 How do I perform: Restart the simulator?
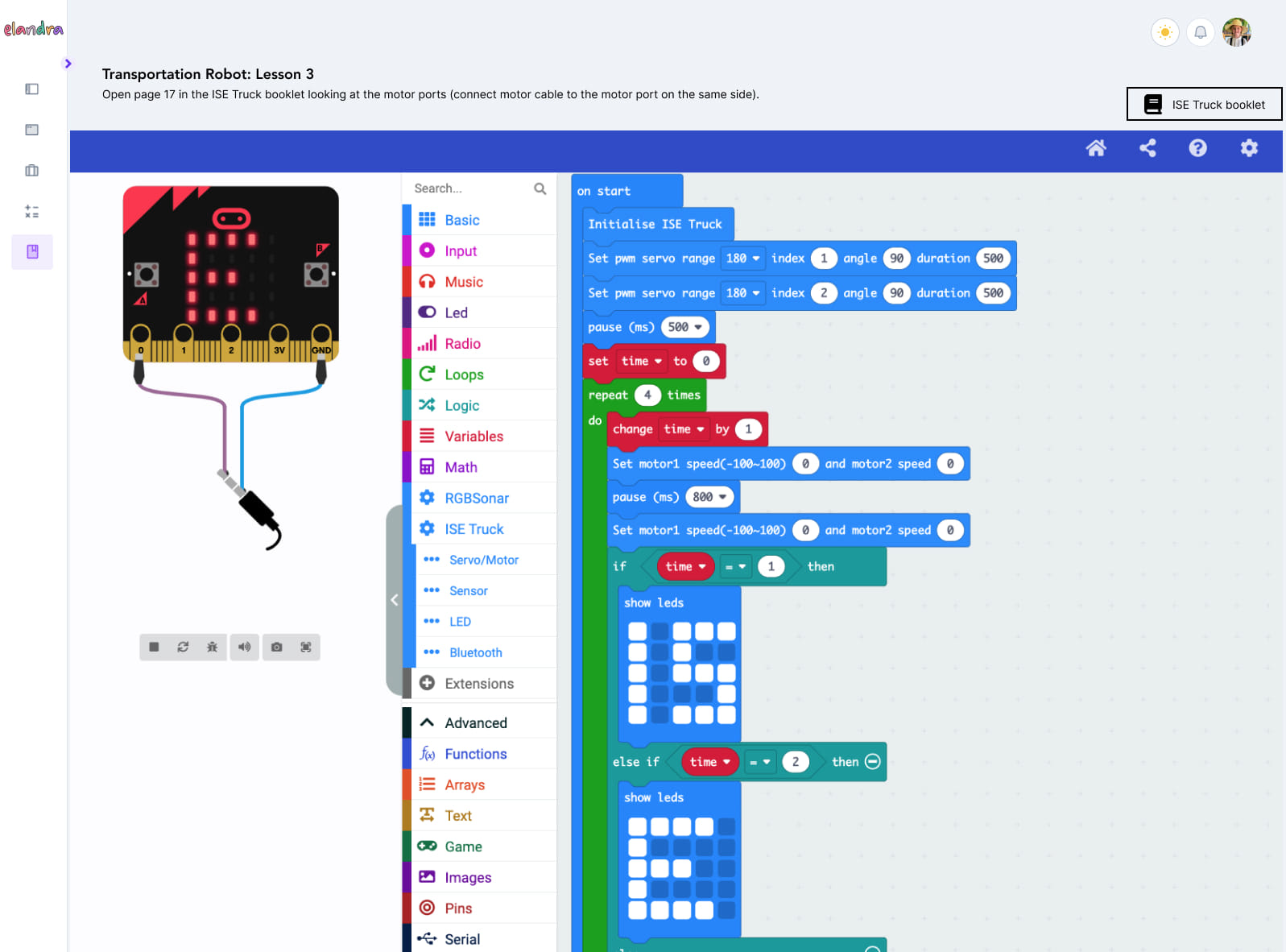coord(184,648)
